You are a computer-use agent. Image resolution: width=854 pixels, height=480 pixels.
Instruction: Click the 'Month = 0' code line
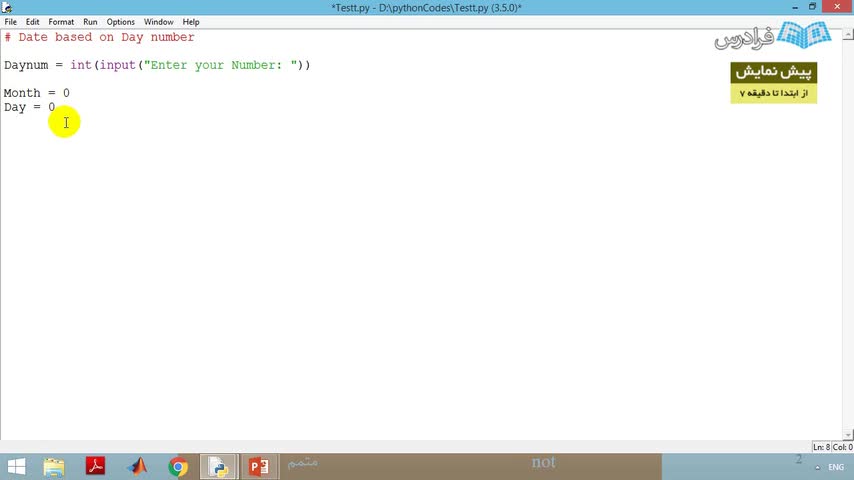click(36, 93)
